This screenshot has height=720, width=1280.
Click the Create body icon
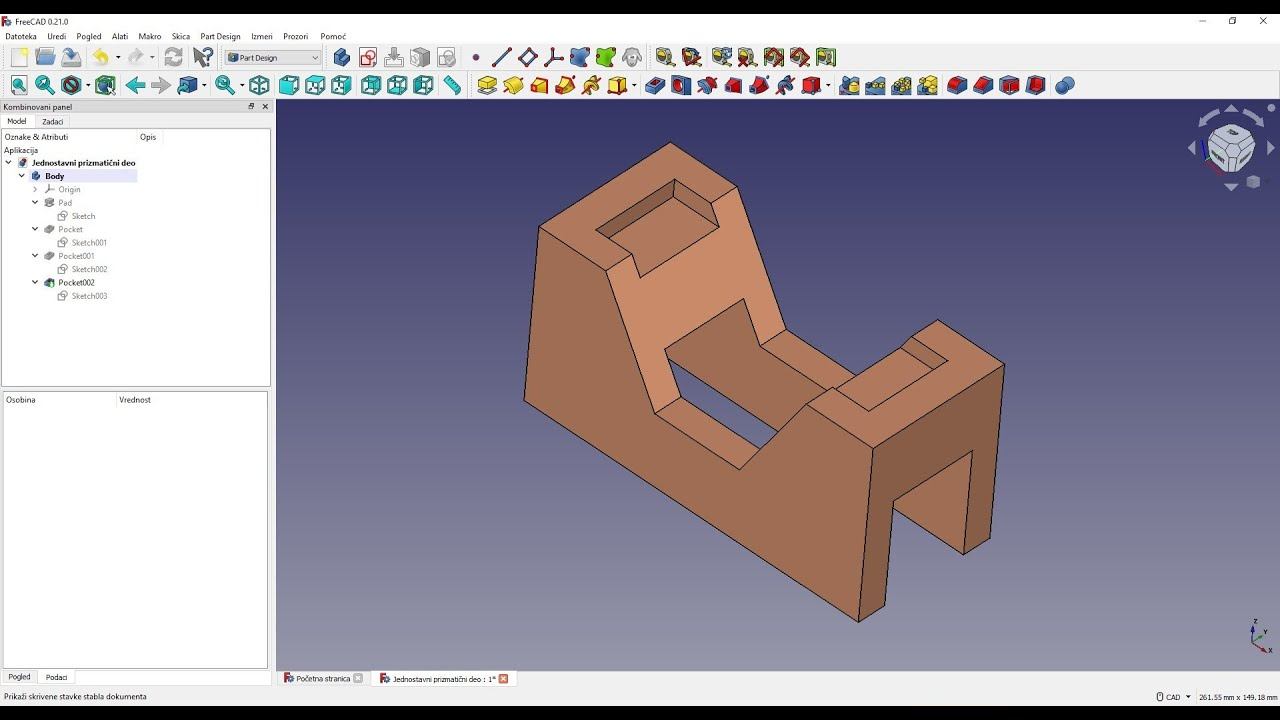342,58
